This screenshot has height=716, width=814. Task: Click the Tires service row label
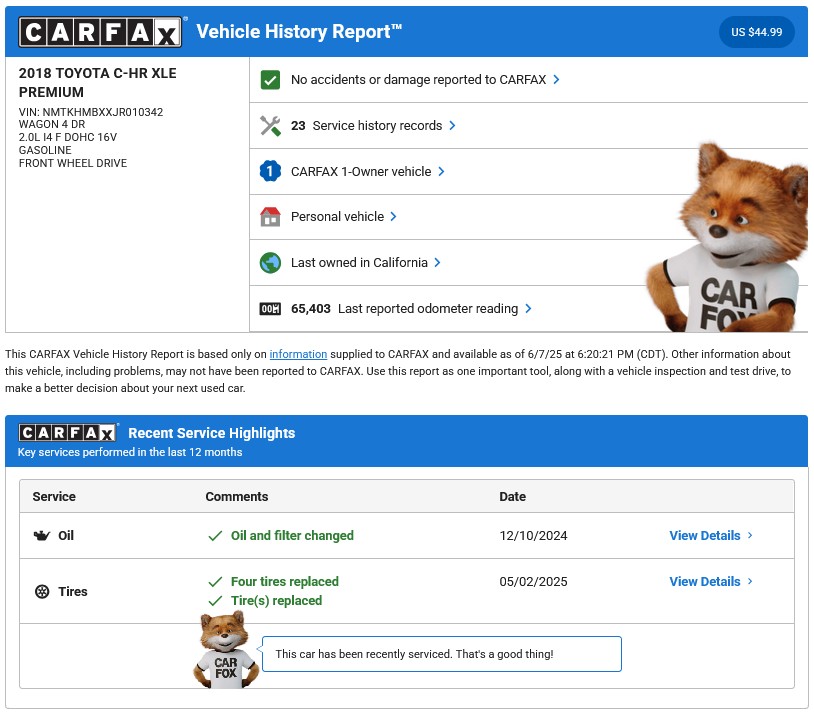click(x=73, y=591)
